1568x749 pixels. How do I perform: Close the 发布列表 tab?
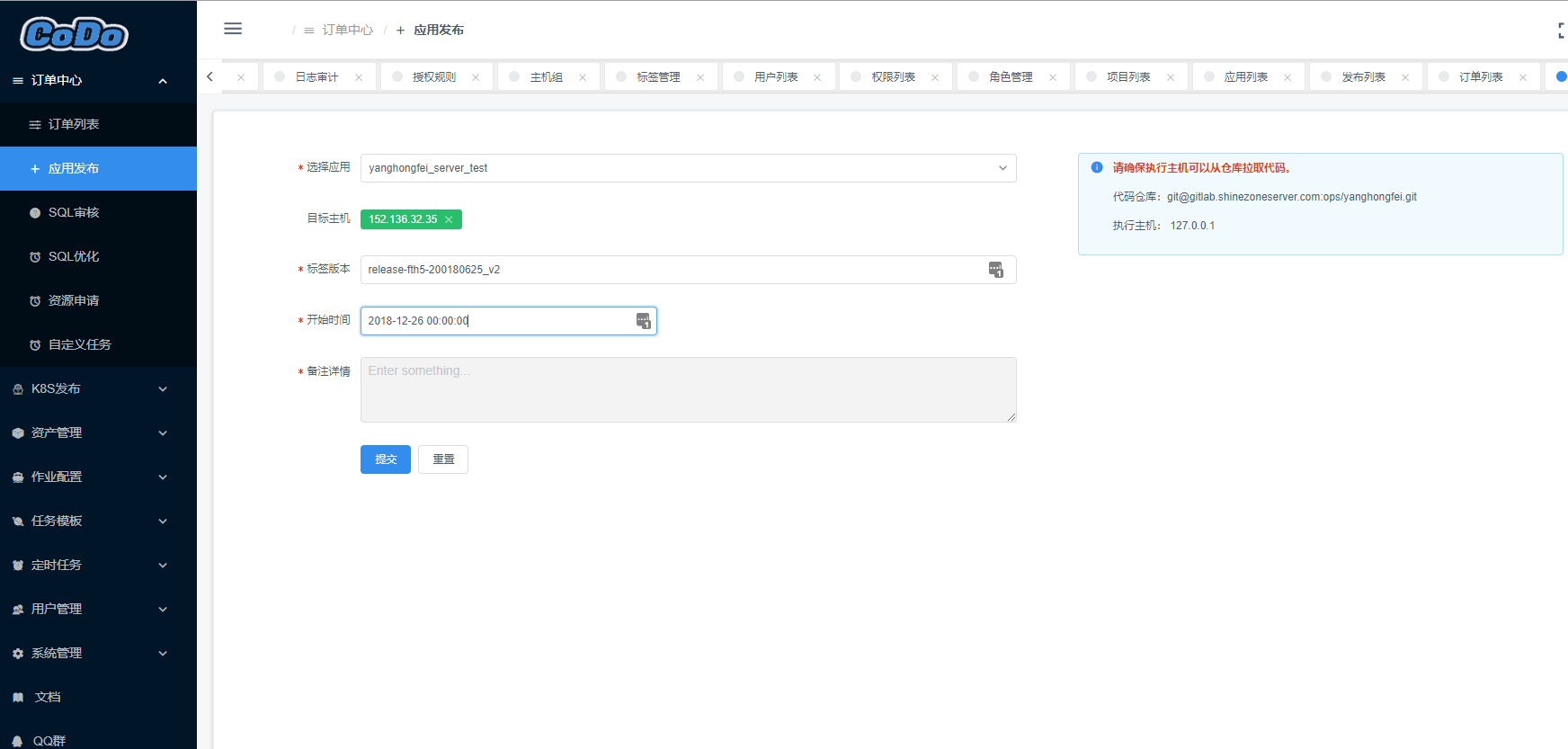pos(1405,77)
